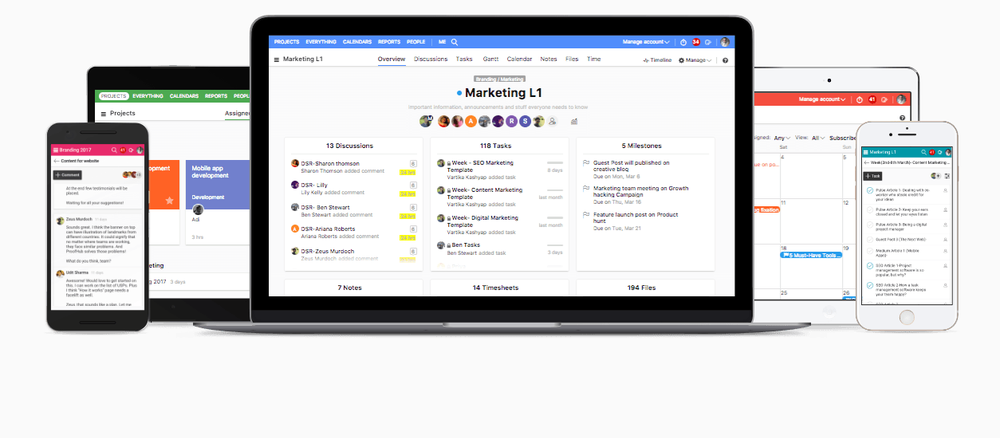Expand Manage account dropdown on laptop
The image size is (1000, 438).
(646, 42)
